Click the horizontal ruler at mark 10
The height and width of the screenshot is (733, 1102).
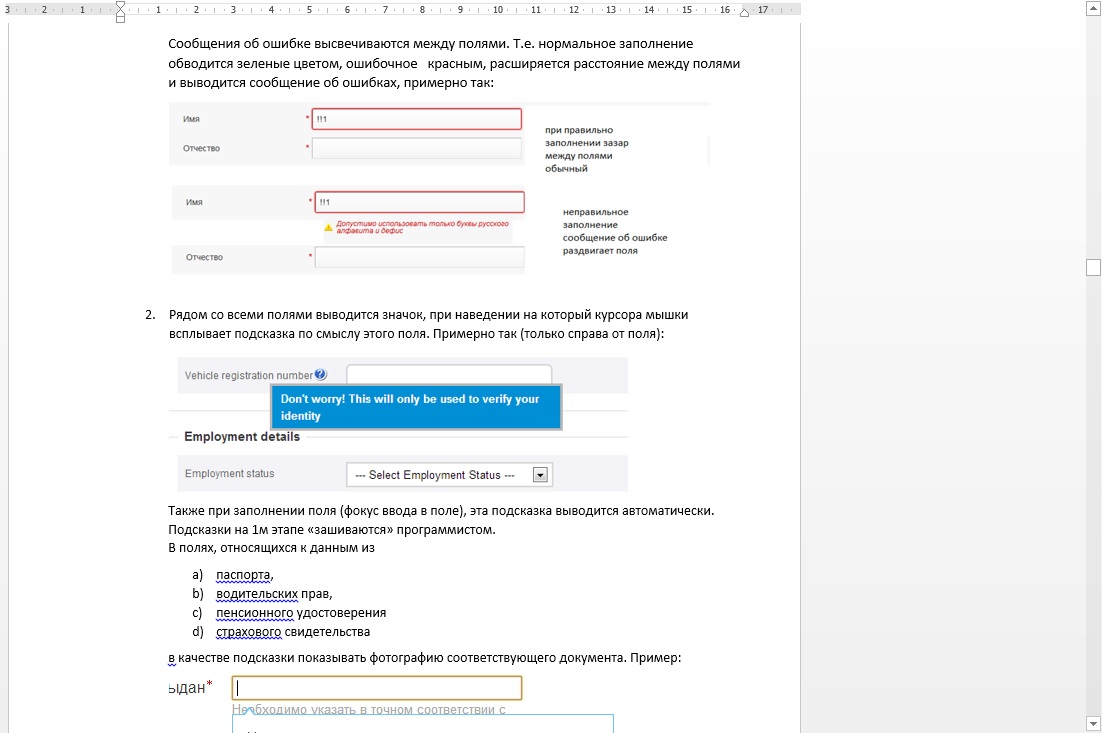point(498,10)
